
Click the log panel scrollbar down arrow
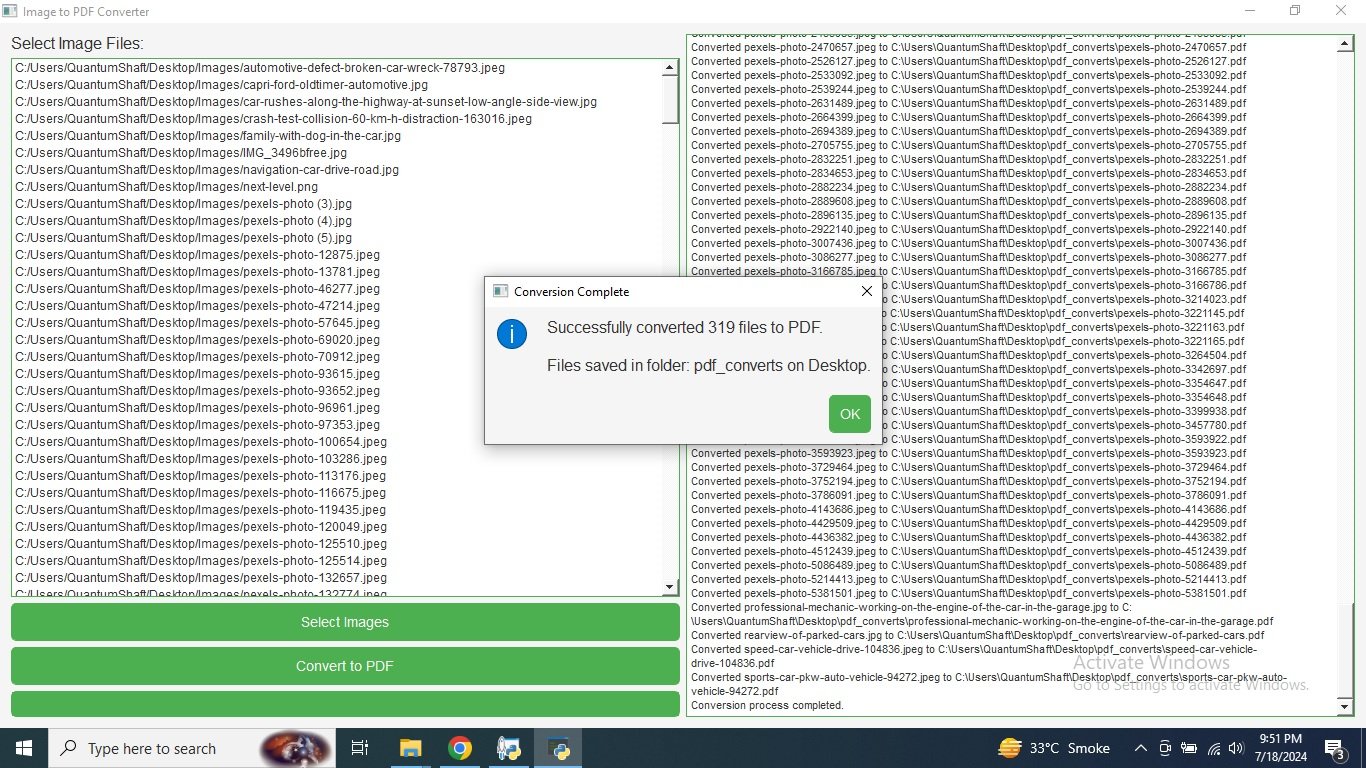coord(1345,707)
